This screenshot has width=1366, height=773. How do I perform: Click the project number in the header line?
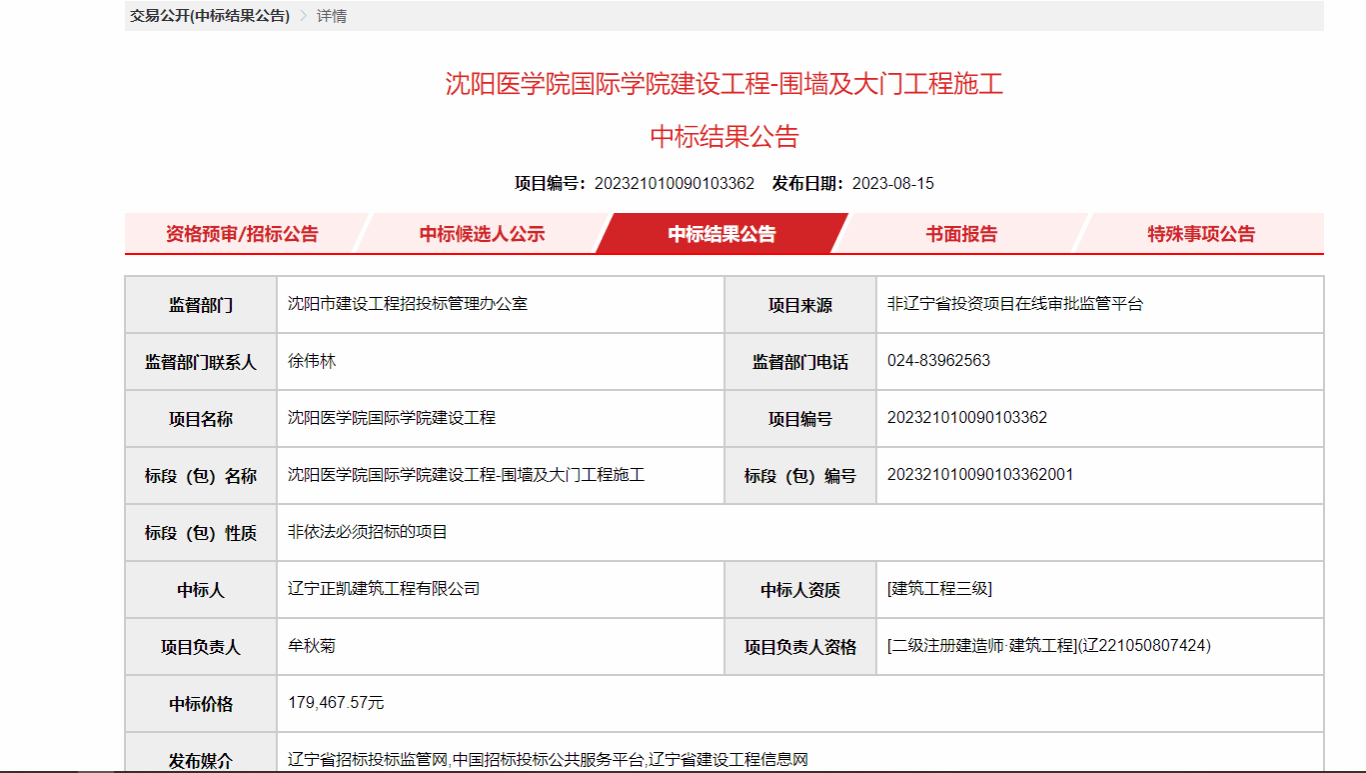click(x=674, y=183)
